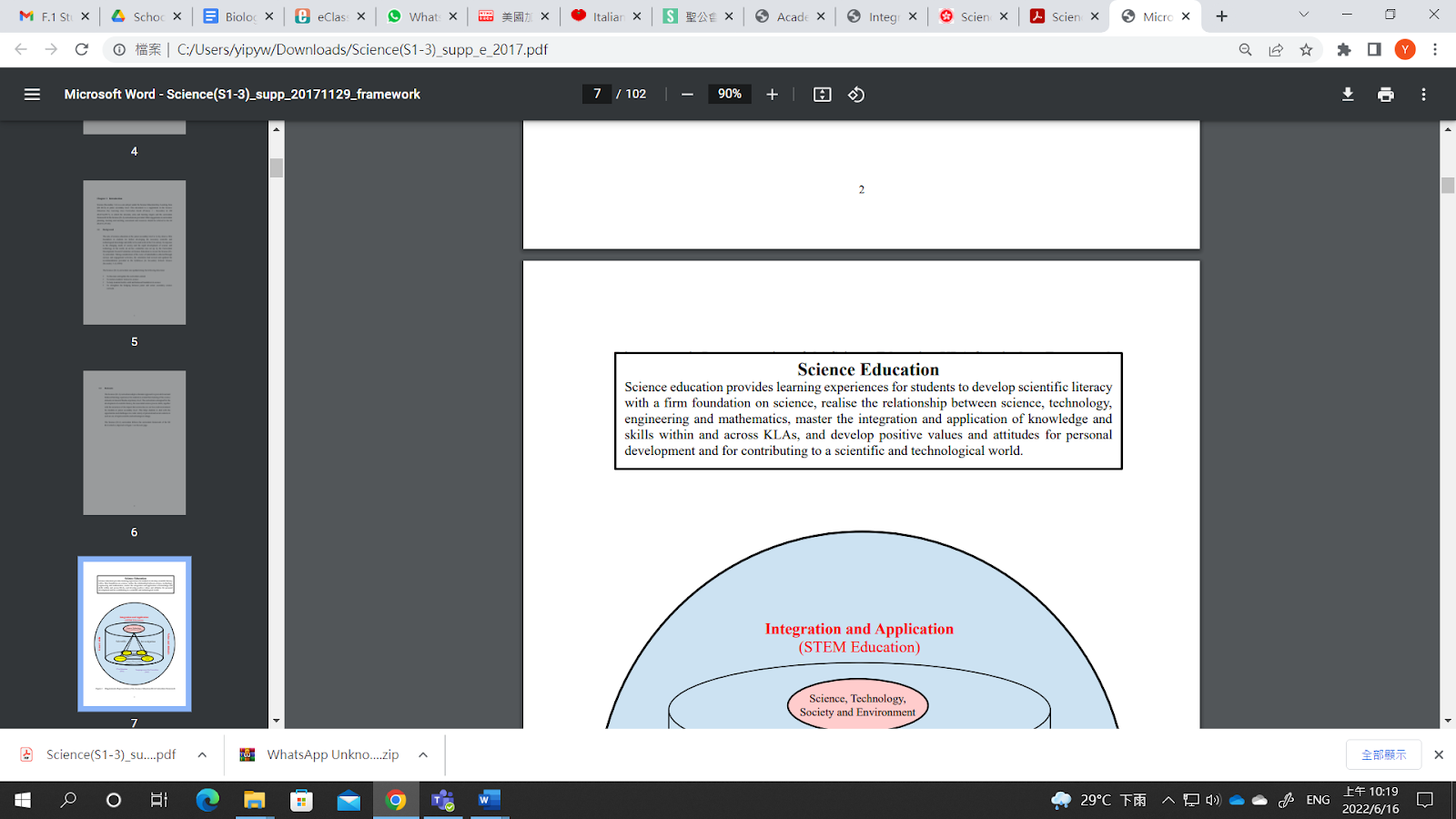Image resolution: width=1456 pixels, height=819 pixels.
Task: Expand options for the Science(S1-3) PDF download
Action: pyautogui.click(x=202, y=754)
